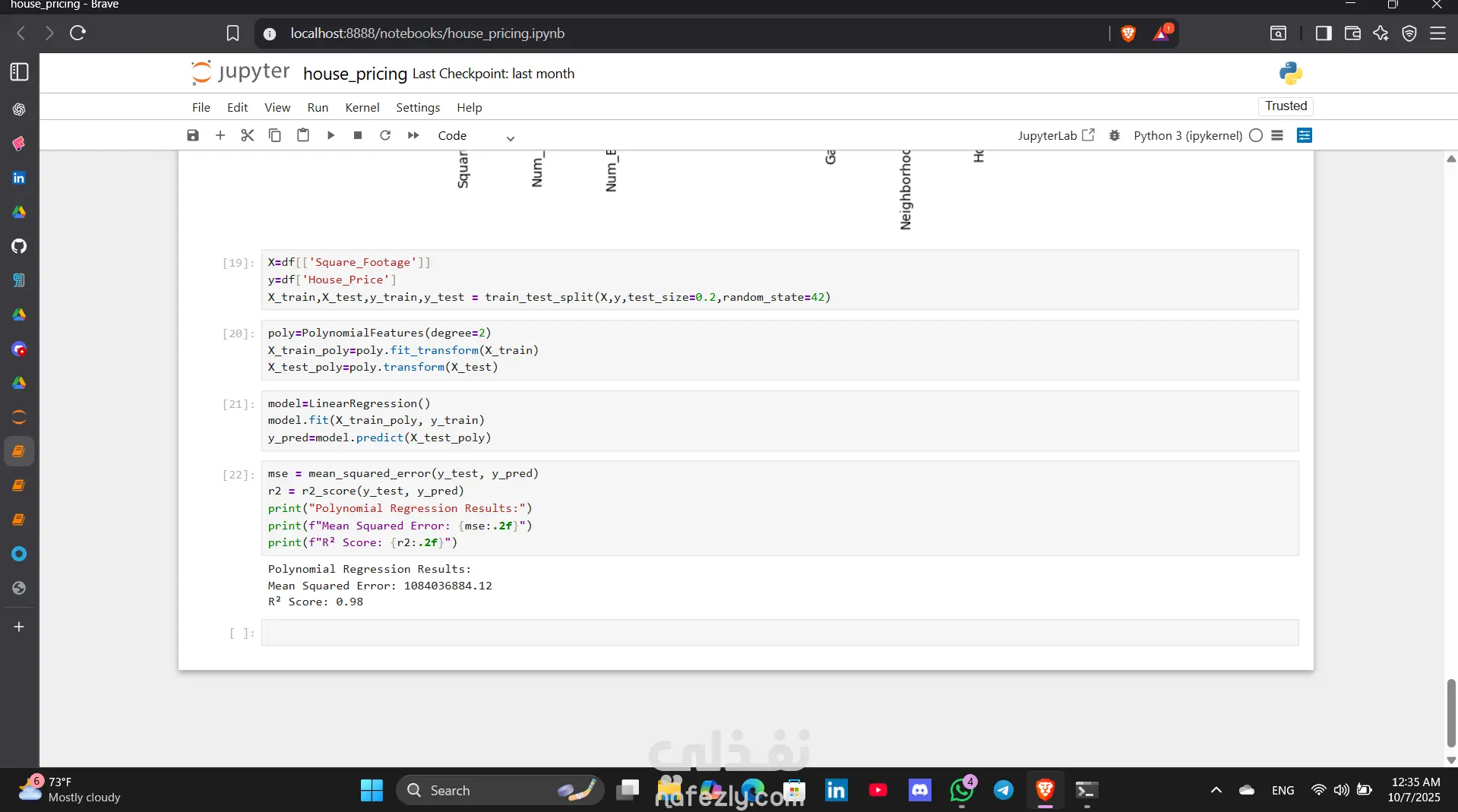1458x812 pixels.
Task: Run the selected cell
Action: click(x=331, y=135)
